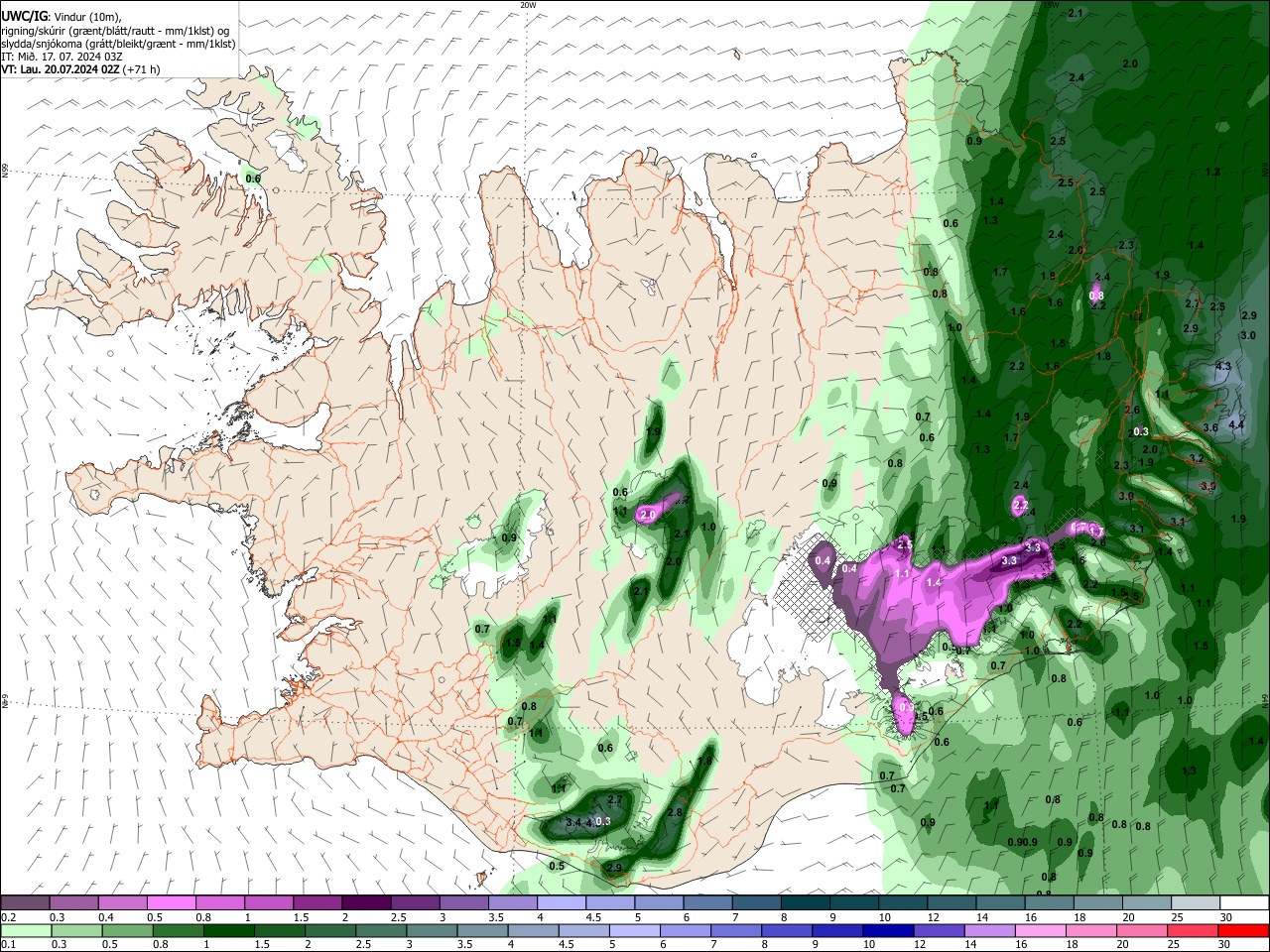
Task: Click the 3.4 precipitation value on the map
Action: 573,822
